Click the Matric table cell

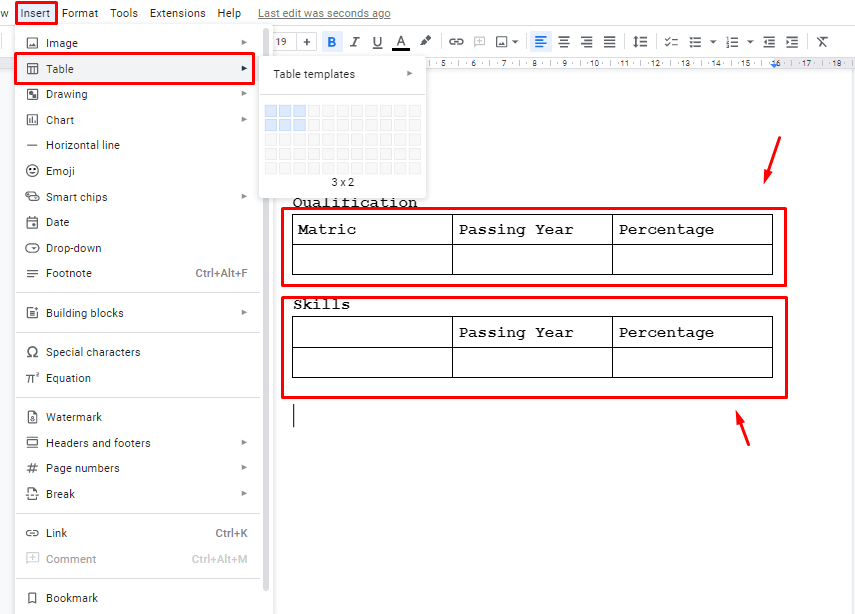[372, 230]
